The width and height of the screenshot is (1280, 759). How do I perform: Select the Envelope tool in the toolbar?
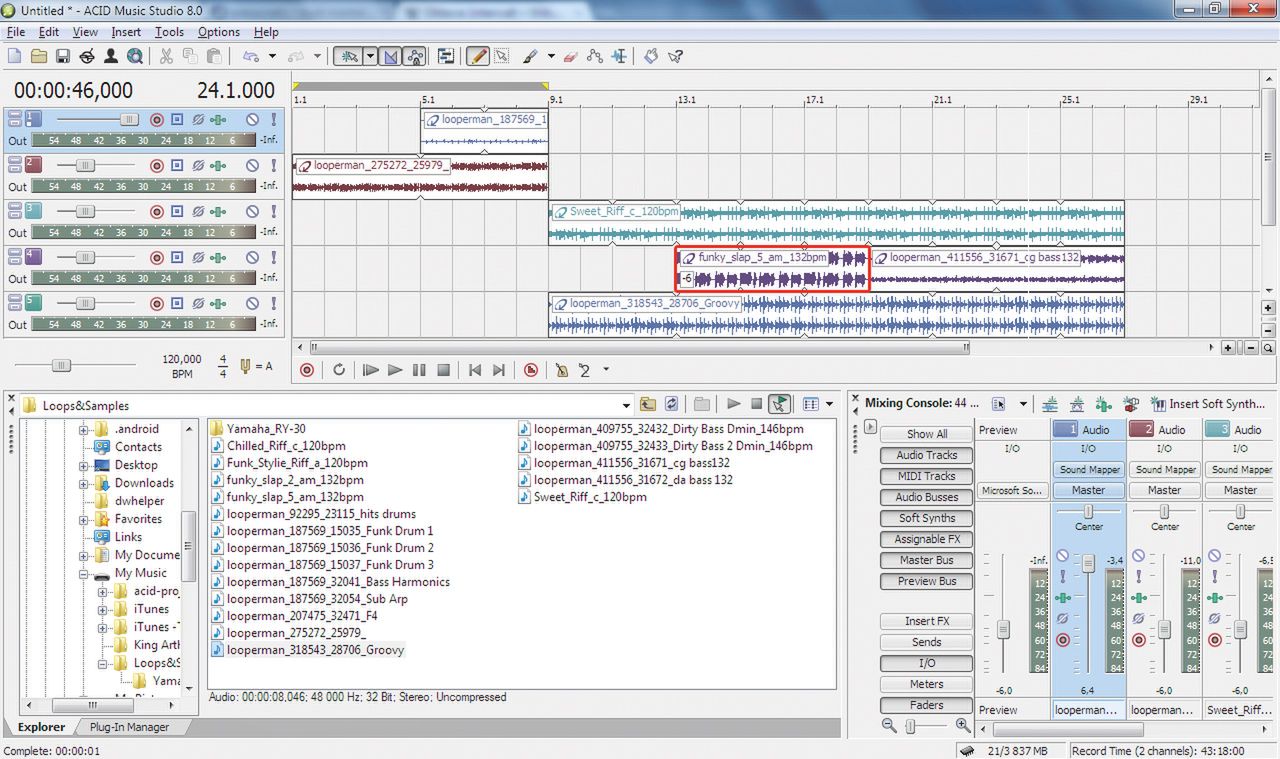click(x=596, y=57)
